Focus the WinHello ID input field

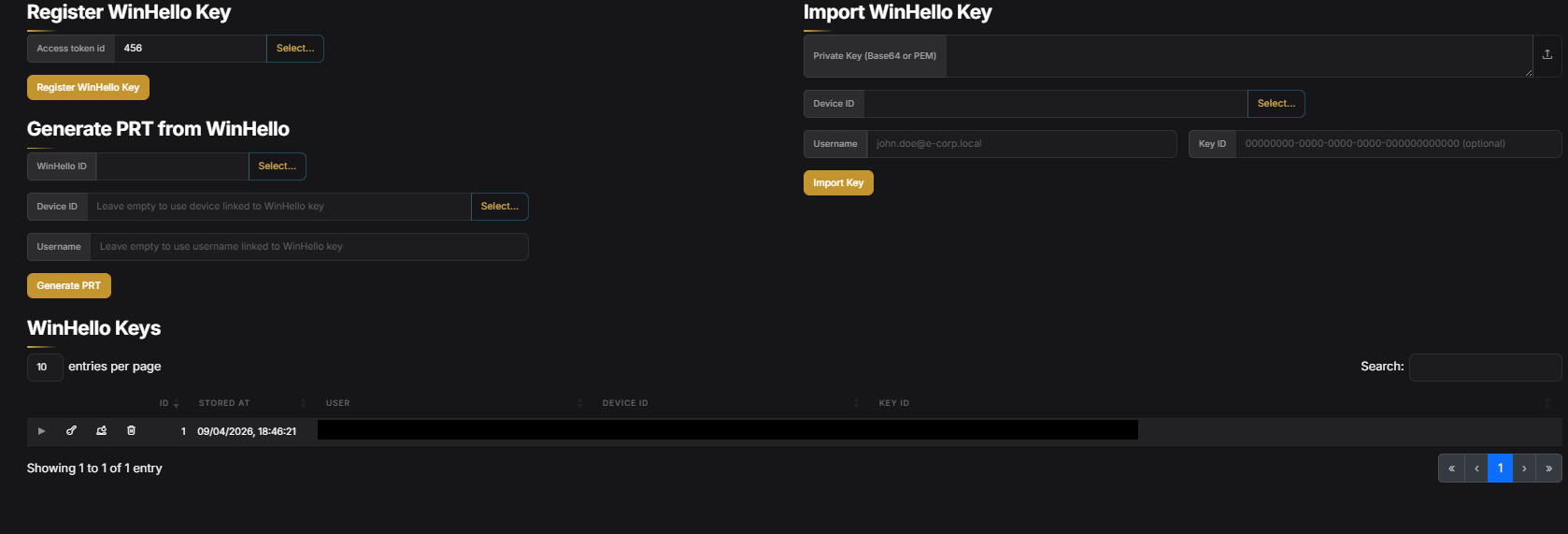[x=172, y=166]
